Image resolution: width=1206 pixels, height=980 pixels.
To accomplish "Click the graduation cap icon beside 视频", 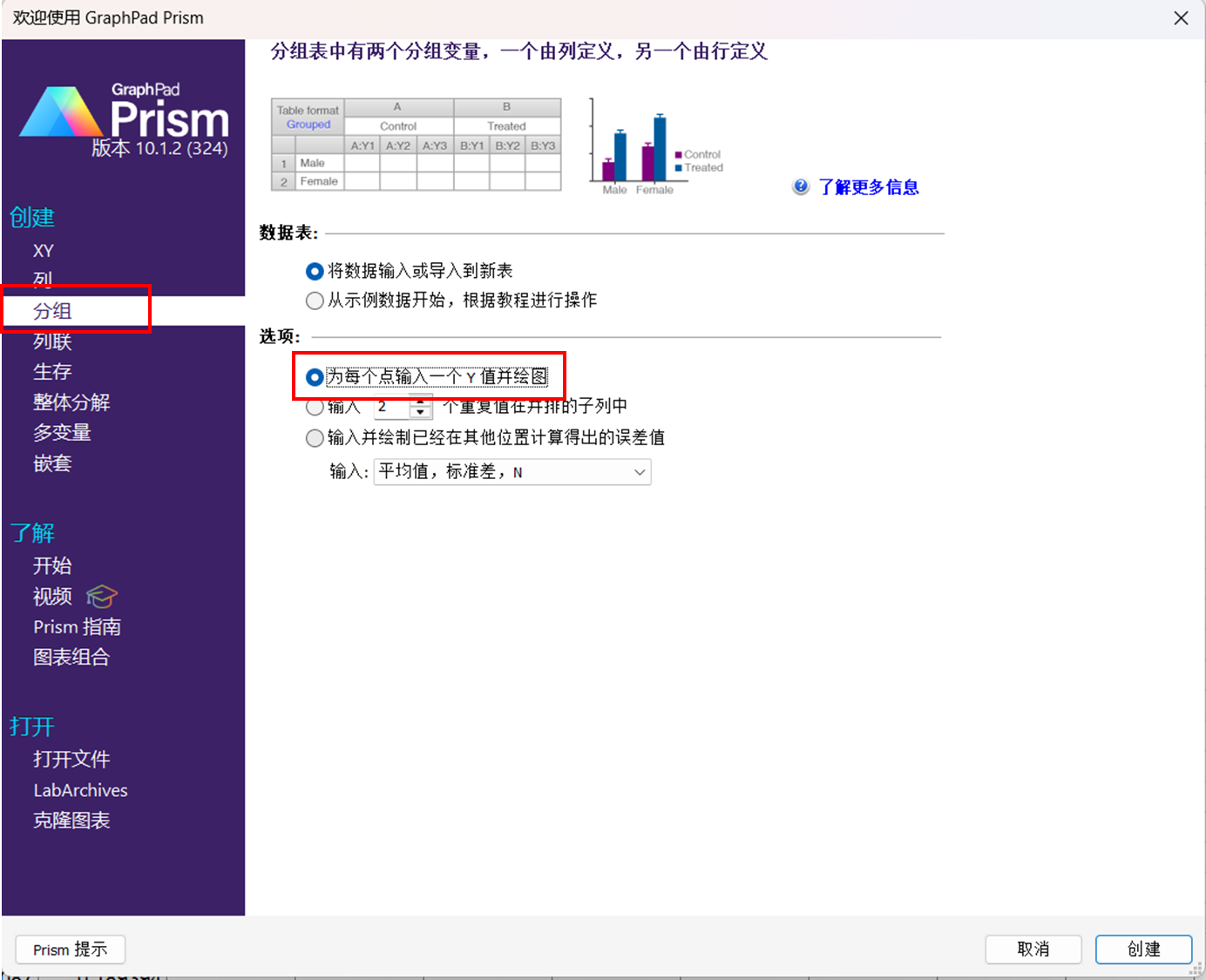I will (x=101, y=597).
